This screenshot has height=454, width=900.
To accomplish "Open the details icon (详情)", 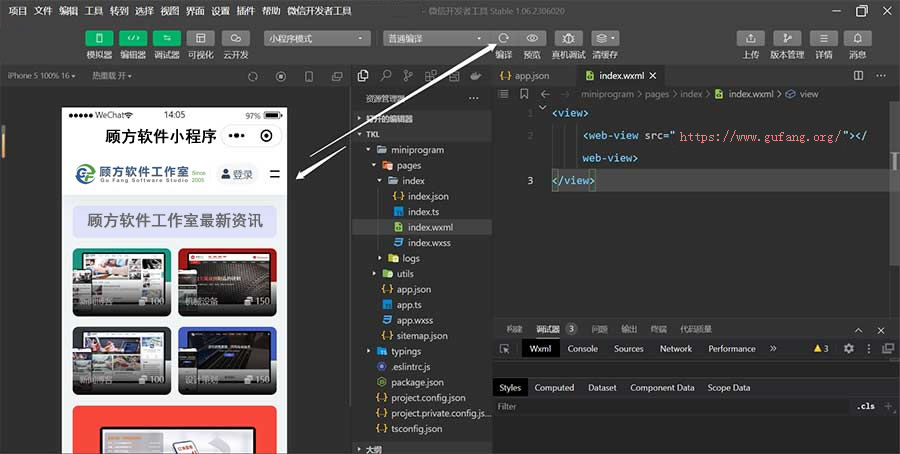I will tap(824, 38).
